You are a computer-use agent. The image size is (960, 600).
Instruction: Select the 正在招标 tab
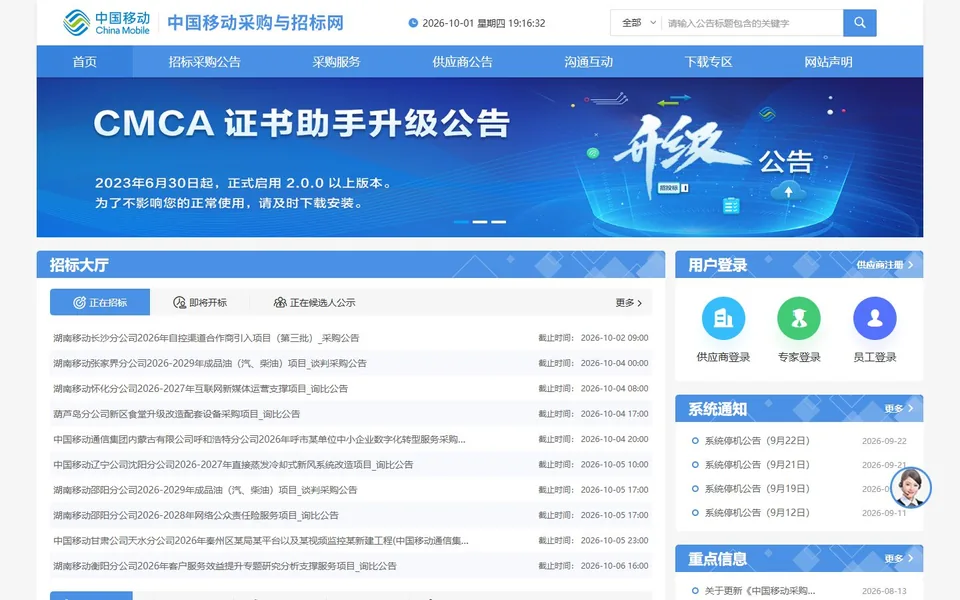click(100, 302)
